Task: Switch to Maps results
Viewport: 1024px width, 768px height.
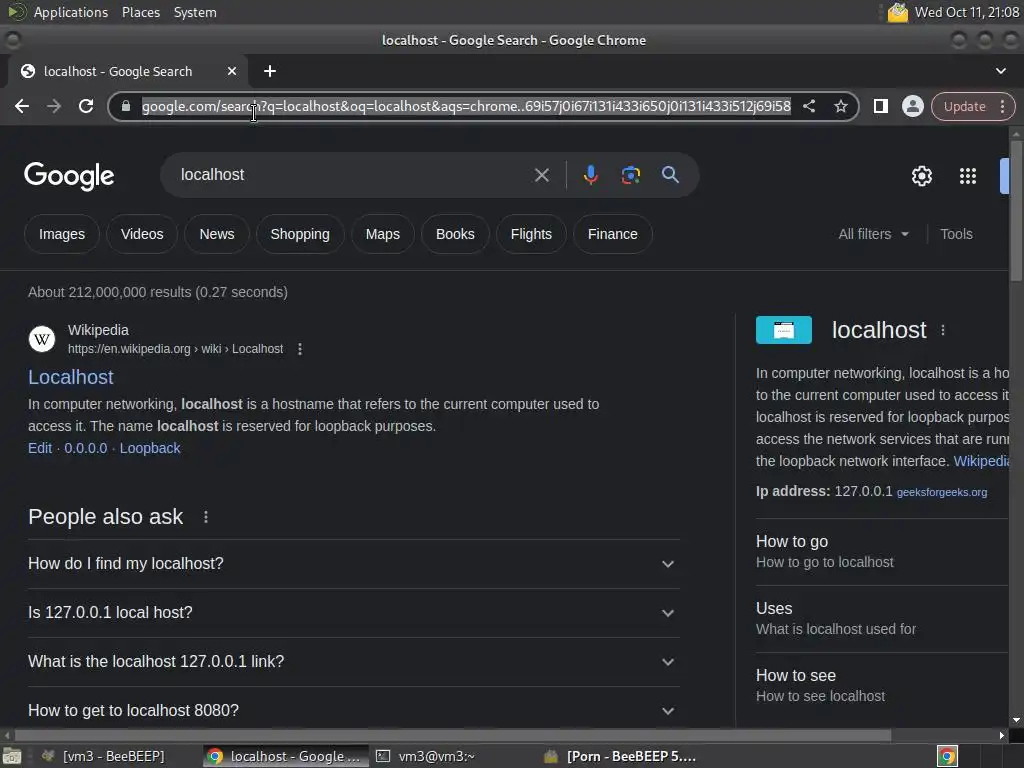Action: point(383,234)
